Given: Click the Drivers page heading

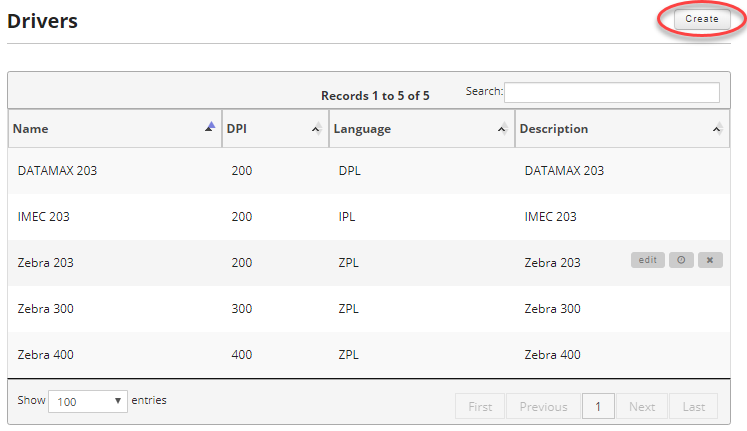Looking at the screenshot, I should click(42, 21).
